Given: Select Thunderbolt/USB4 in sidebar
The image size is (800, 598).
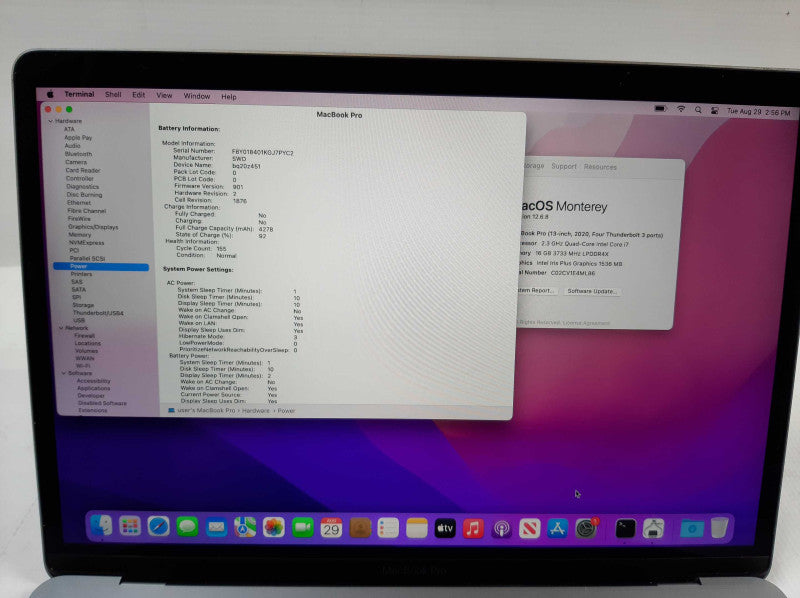Looking at the screenshot, I should (x=98, y=313).
